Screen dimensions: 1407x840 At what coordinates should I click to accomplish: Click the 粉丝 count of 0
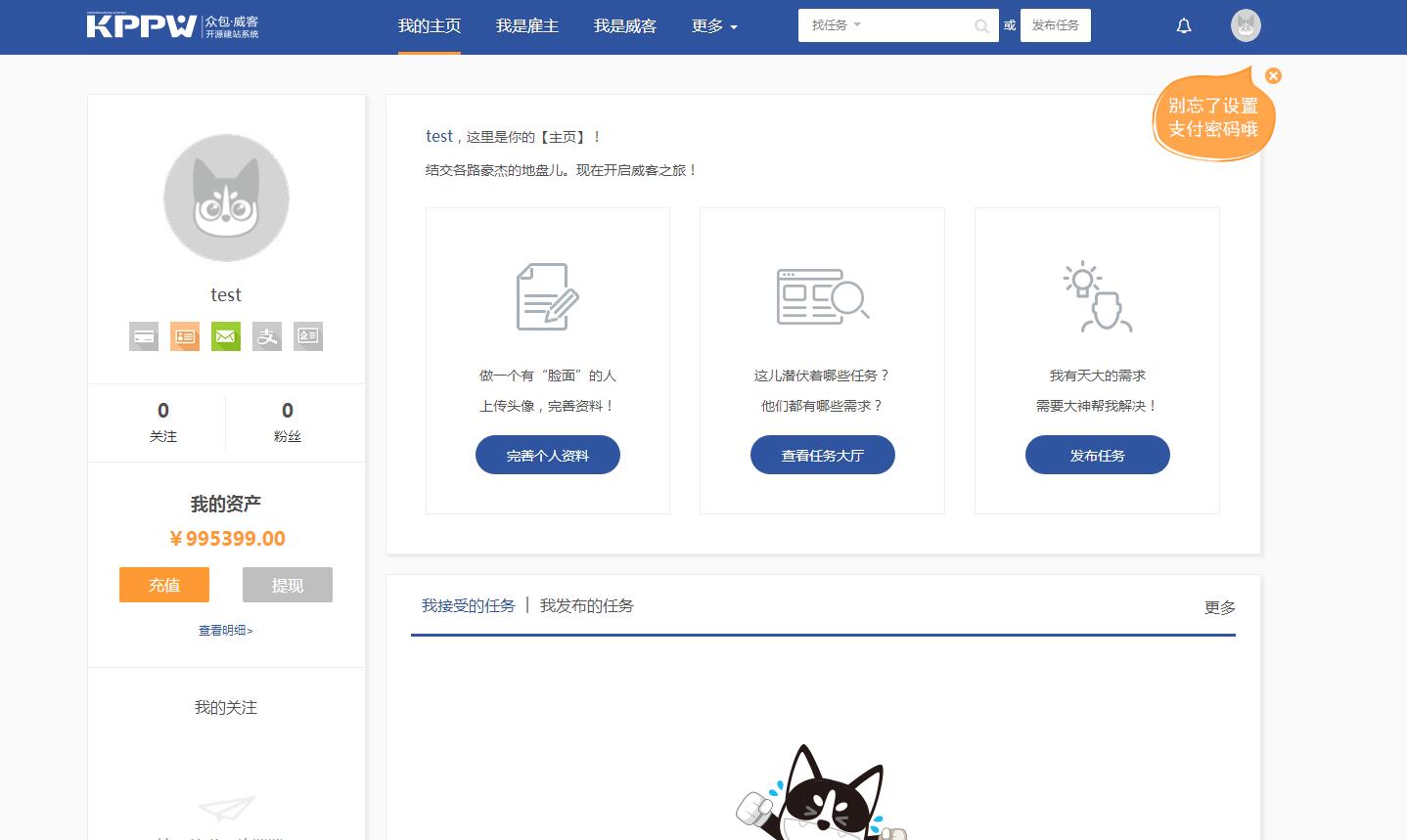[x=288, y=411]
